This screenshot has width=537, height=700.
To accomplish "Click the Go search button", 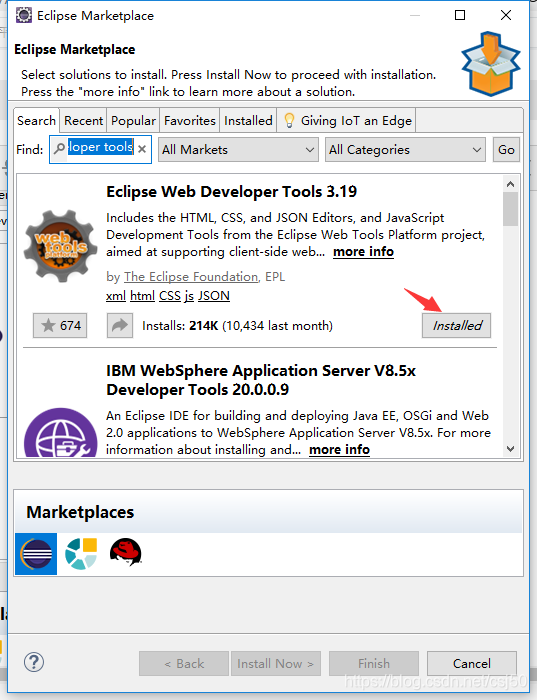I will click(506, 150).
